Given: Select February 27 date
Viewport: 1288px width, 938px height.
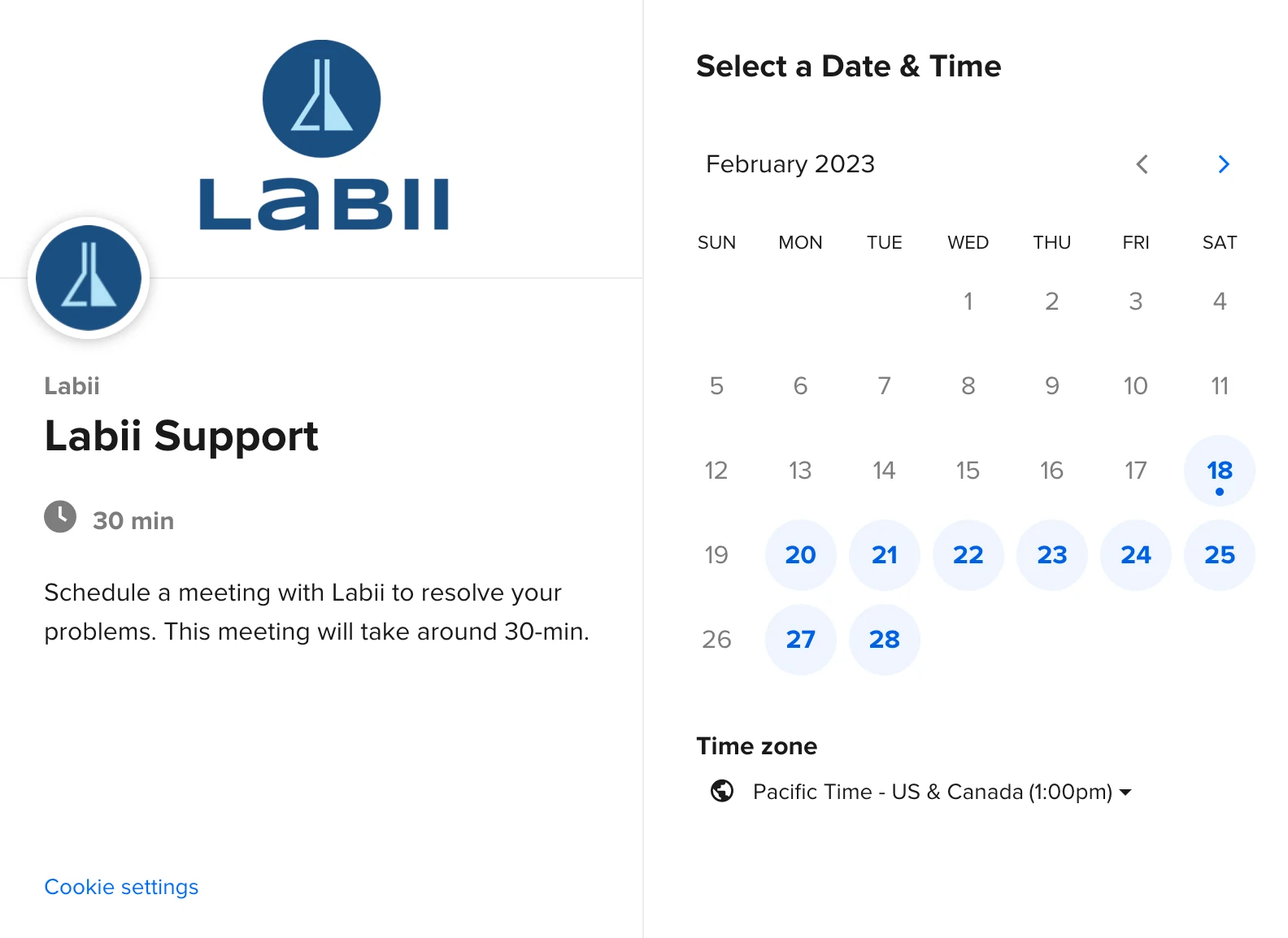Looking at the screenshot, I should tap(800, 640).
